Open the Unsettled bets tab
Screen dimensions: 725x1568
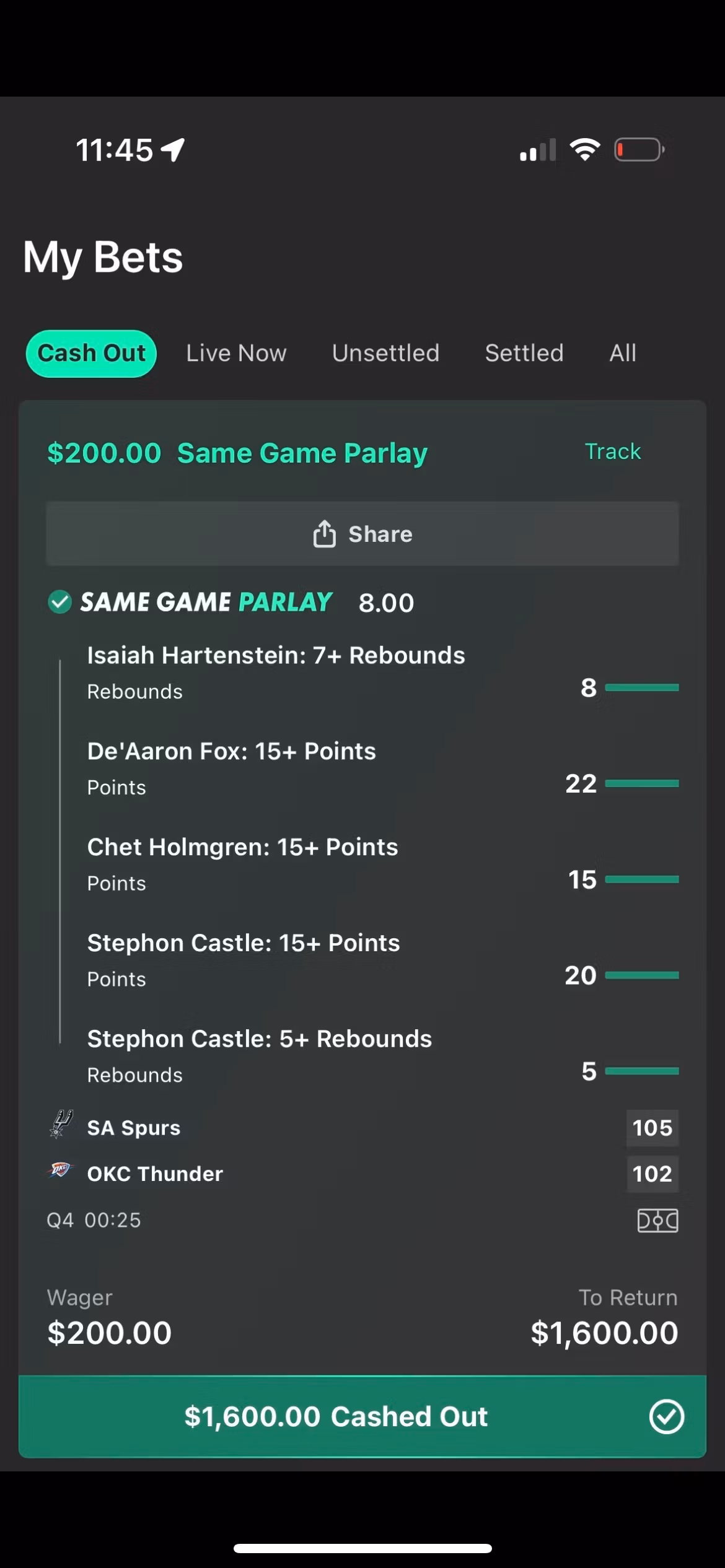pyautogui.click(x=385, y=353)
